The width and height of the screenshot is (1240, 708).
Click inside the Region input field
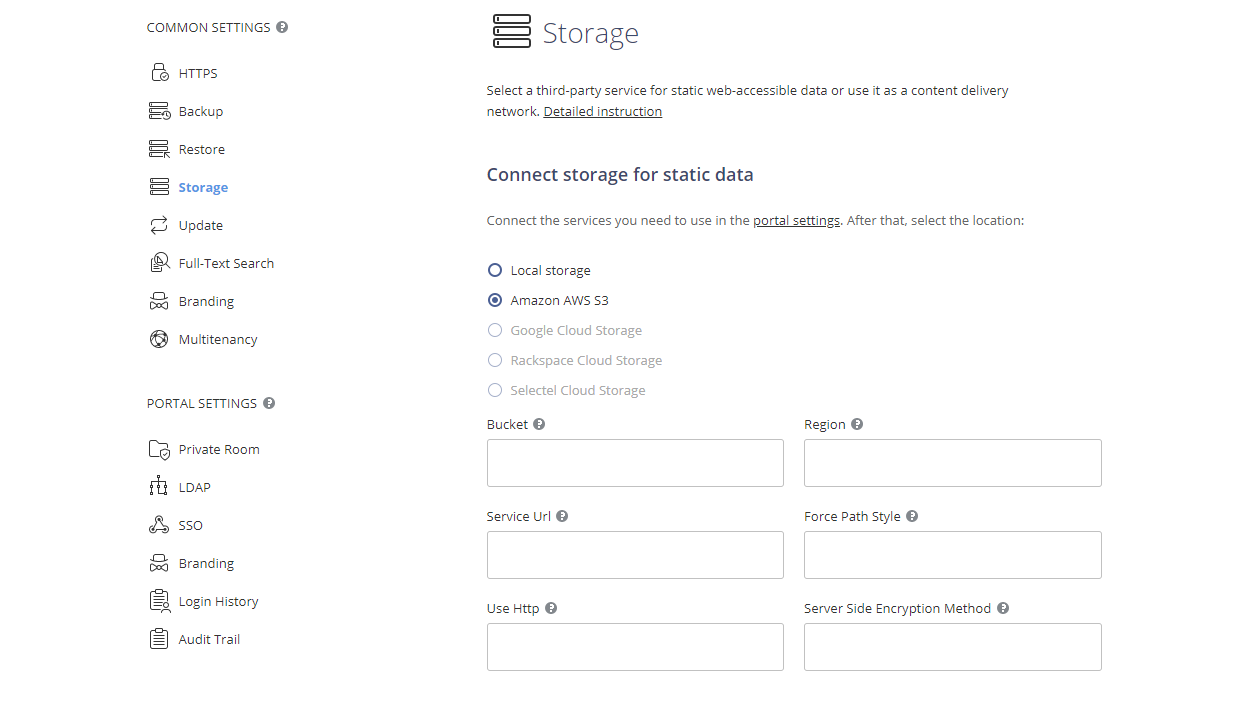pyautogui.click(x=952, y=462)
